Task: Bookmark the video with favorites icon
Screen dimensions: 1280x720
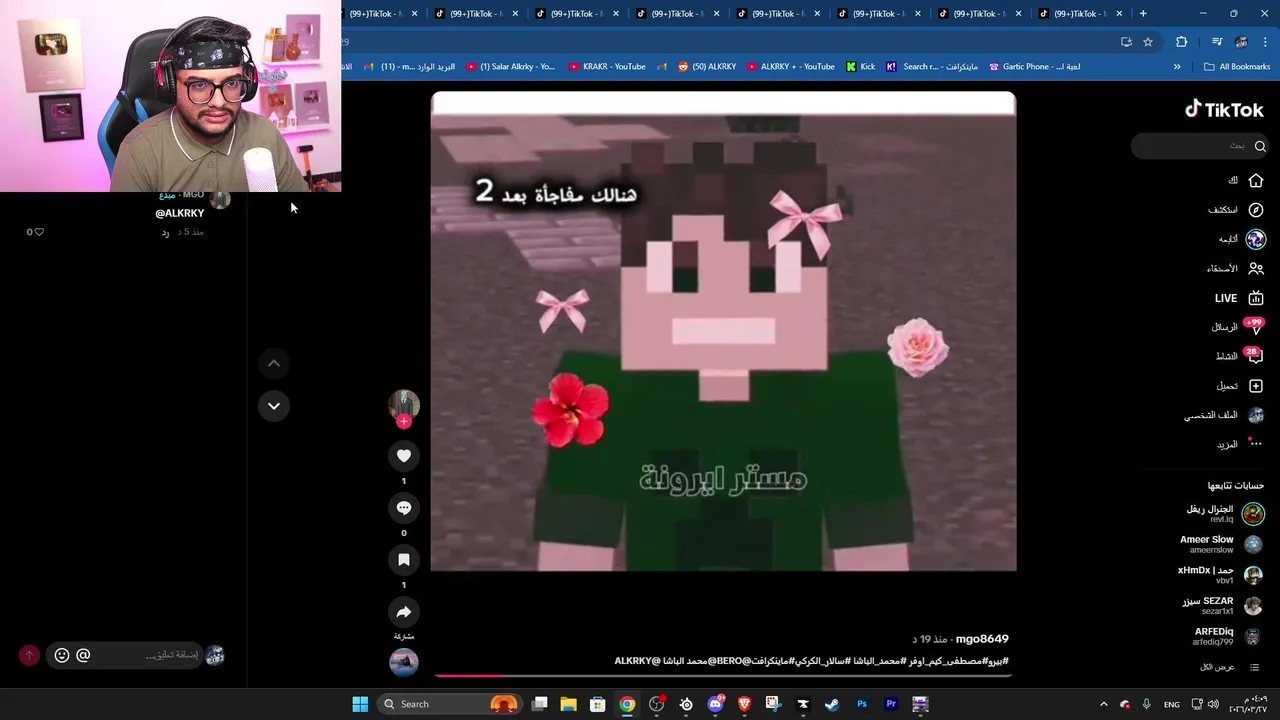Action: pos(404,560)
